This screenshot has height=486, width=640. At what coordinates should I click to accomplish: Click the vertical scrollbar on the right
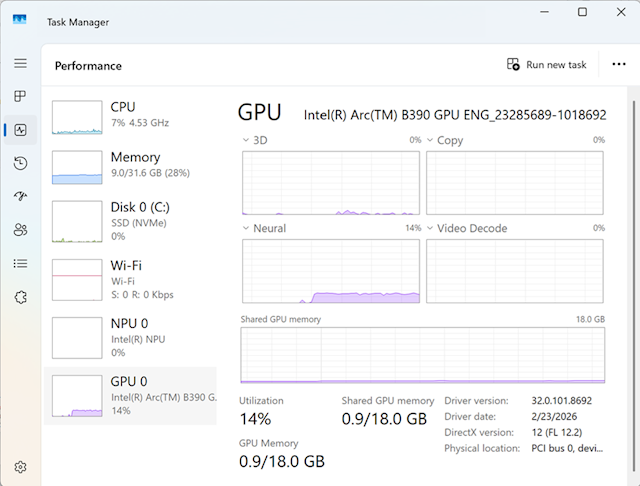[634, 286]
